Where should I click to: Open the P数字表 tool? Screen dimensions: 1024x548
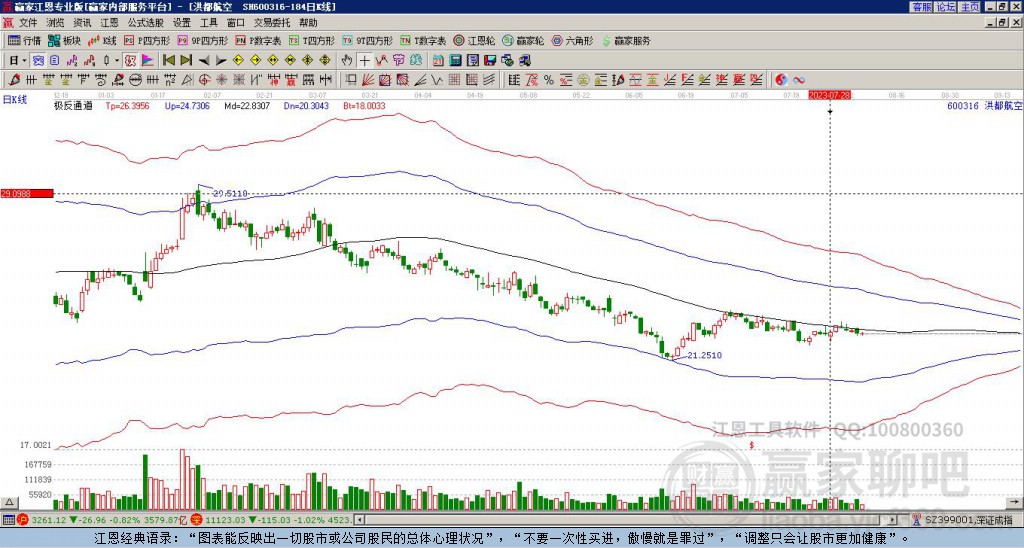click(x=259, y=40)
